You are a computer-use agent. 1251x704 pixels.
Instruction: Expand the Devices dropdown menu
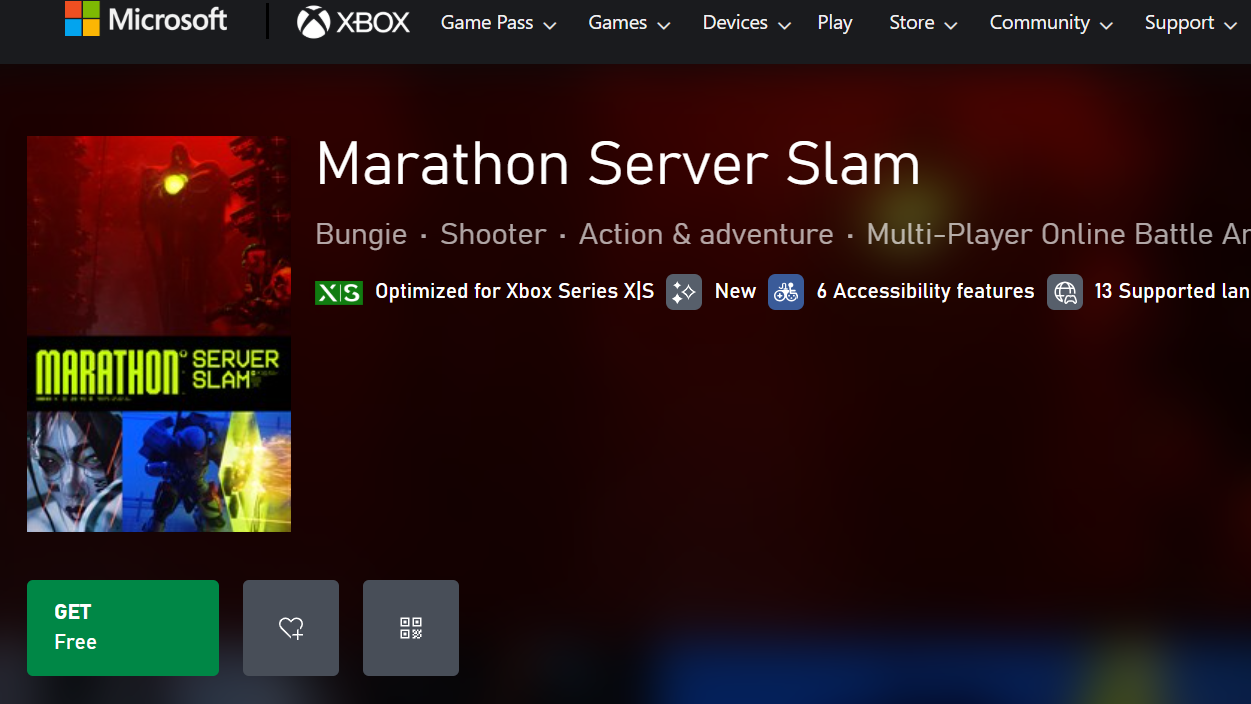(747, 22)
